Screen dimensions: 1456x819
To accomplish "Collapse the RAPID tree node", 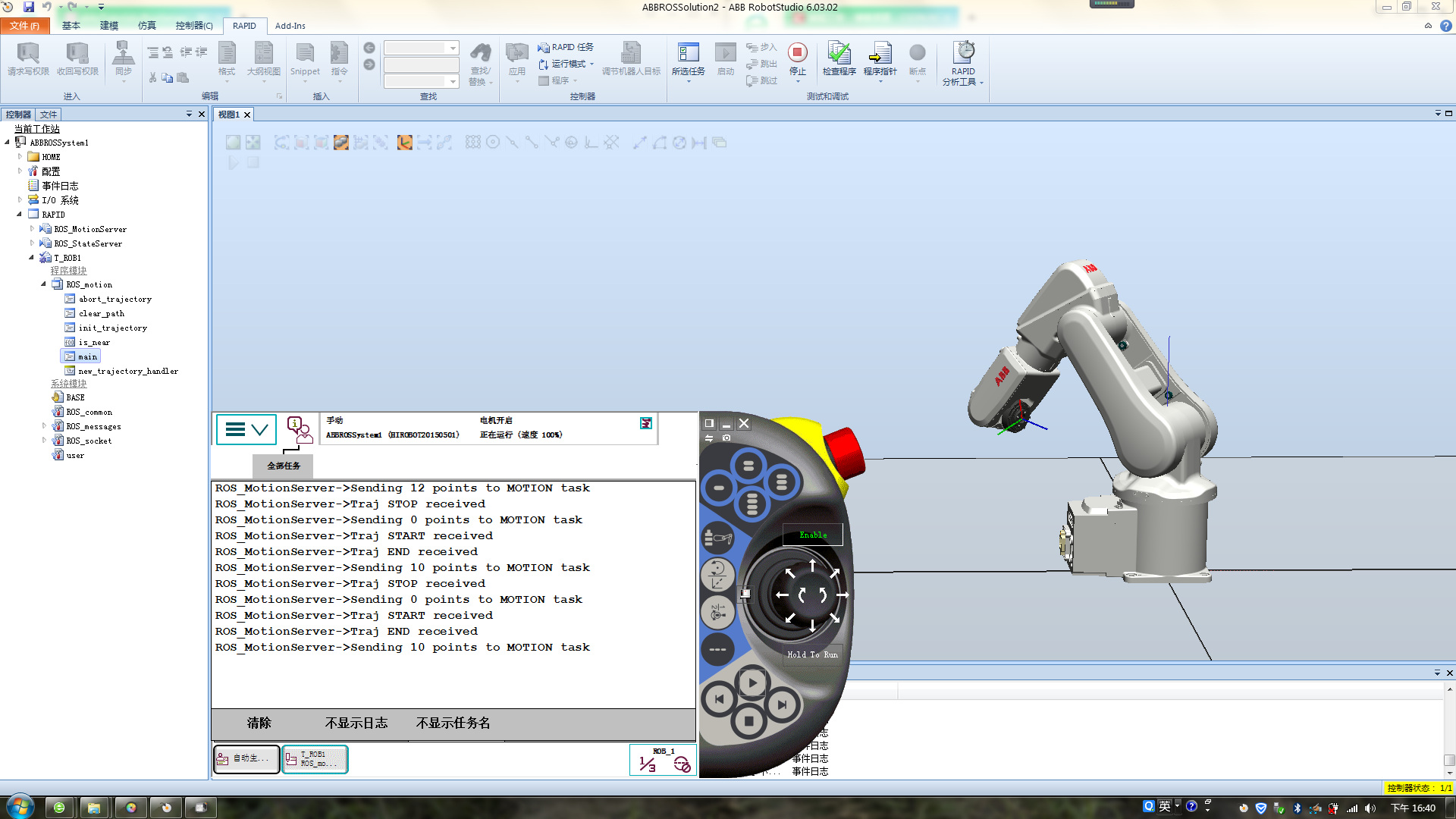I will pos(20,215).
